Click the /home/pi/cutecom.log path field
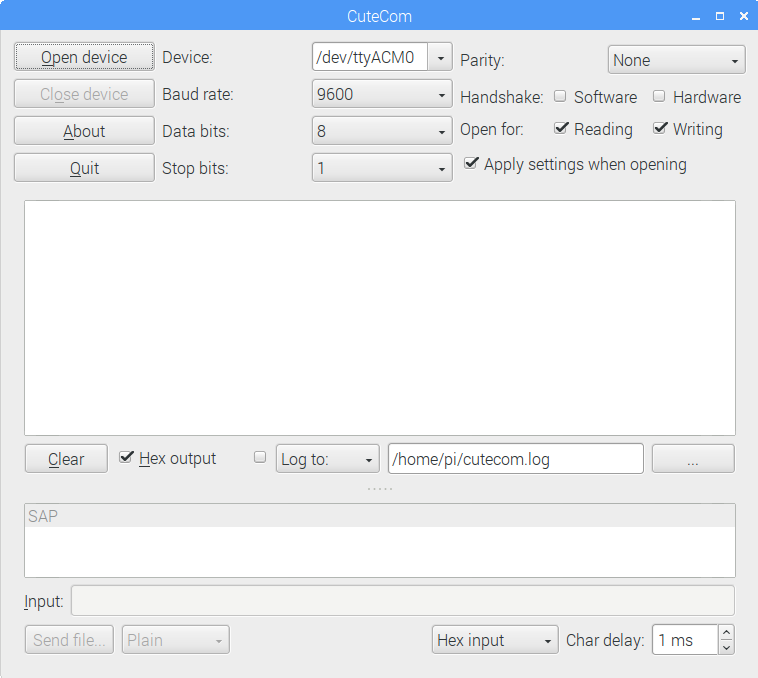This screenshot has width=758, height=678. coord(516,459)
